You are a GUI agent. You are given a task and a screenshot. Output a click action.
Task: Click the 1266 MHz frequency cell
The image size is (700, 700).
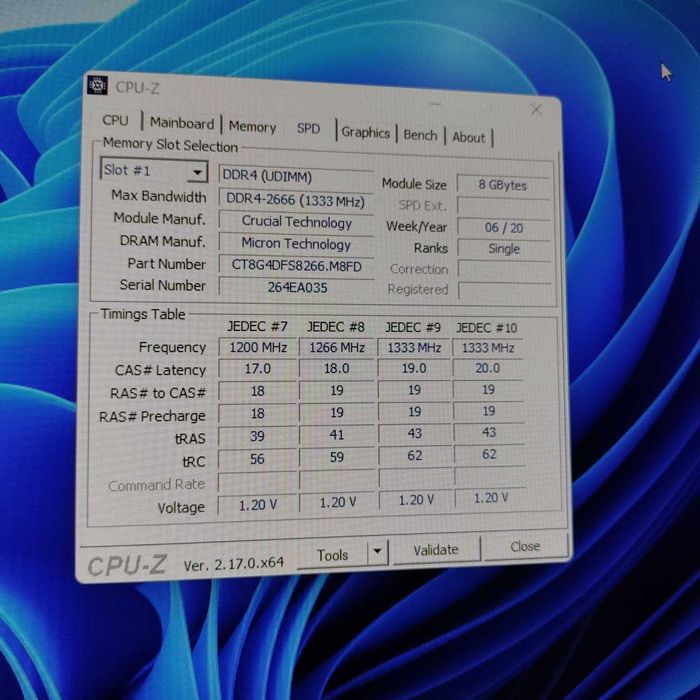(337, 347)
